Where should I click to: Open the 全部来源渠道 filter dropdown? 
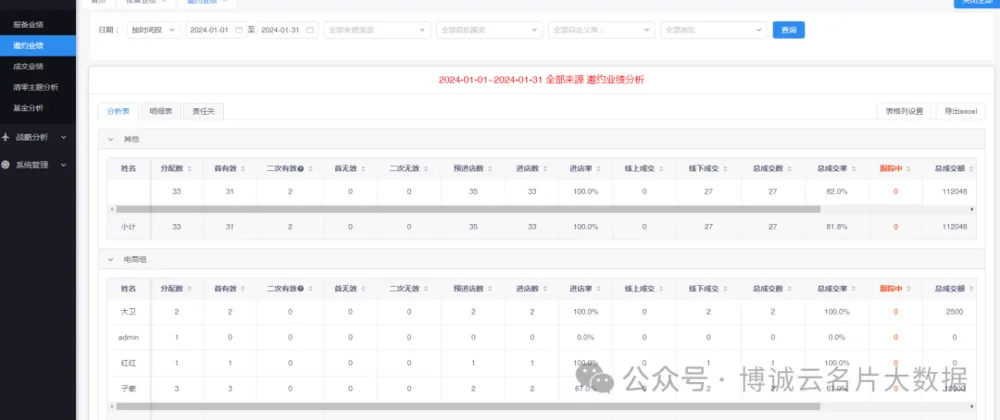pyautogui.click(x=377, y=31)
